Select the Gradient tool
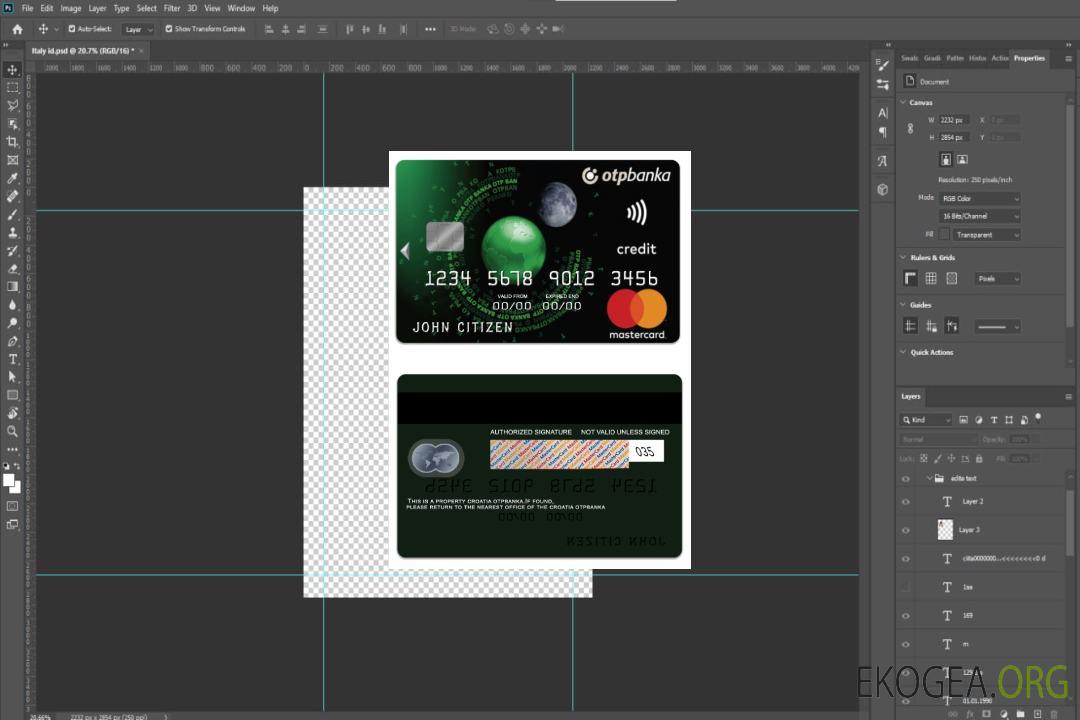 point(12,287)
